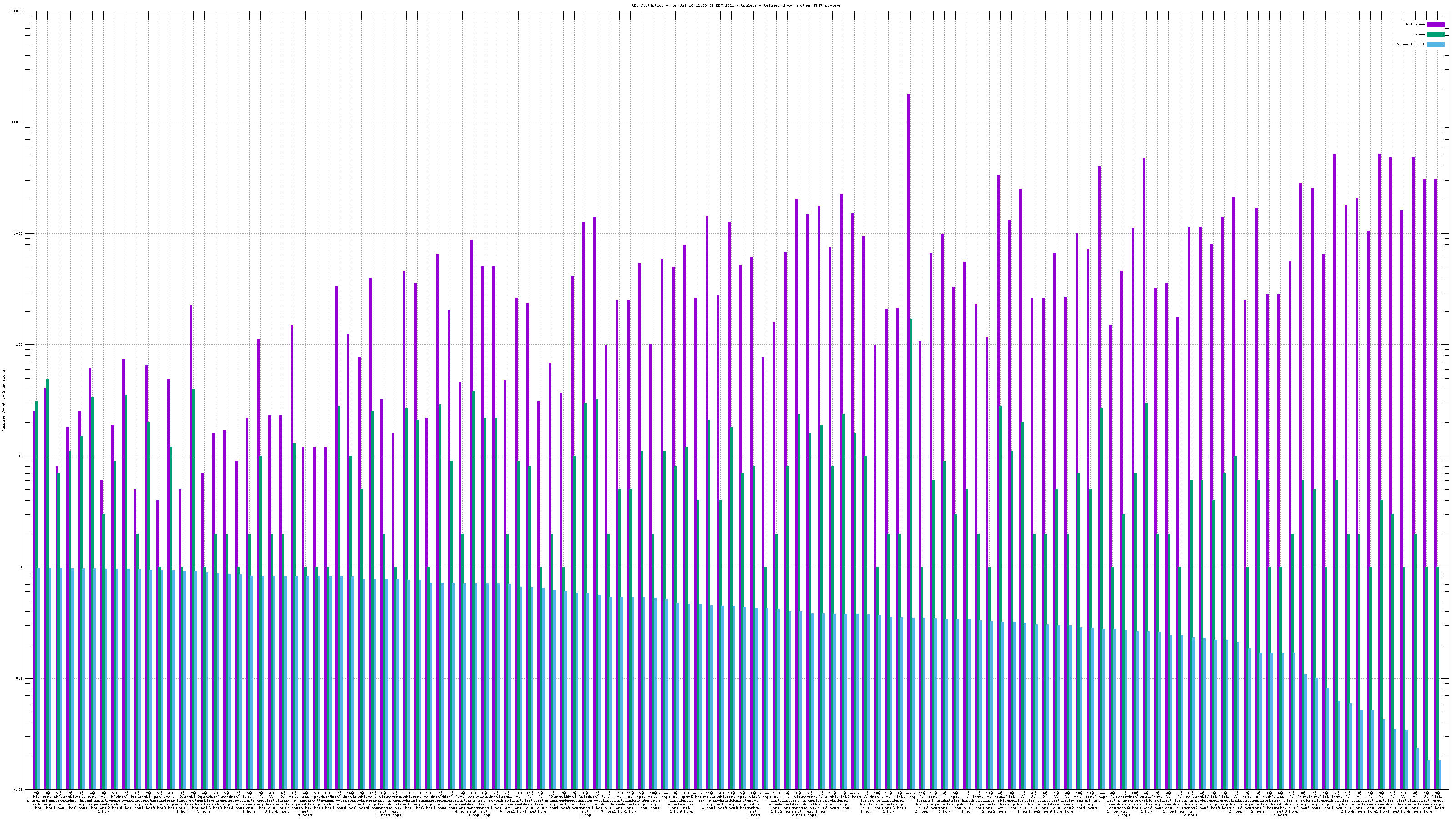Click the 0.1 y-axis tick label
The image size is (1456, 819).
click(x=20, y=679)
